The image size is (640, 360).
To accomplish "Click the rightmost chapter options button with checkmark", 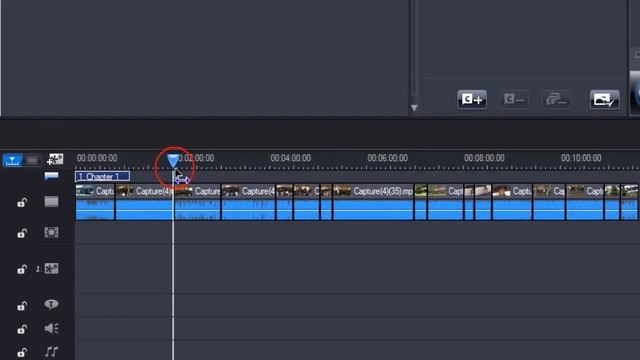I will [x=604, y=100].
